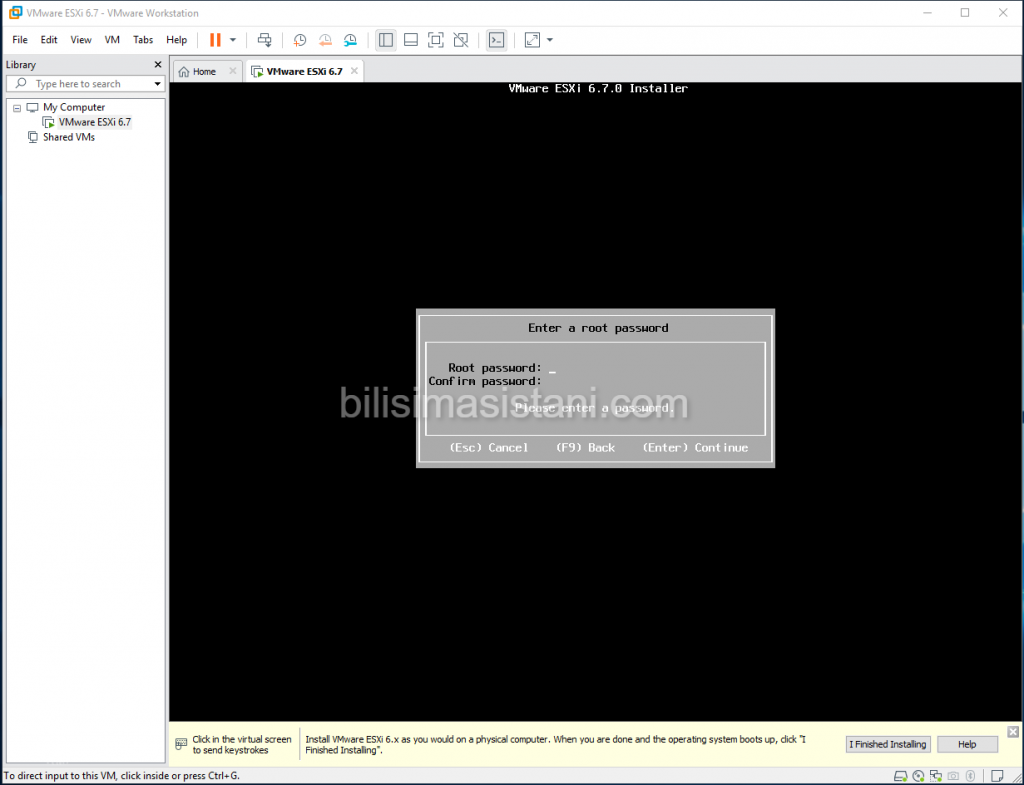This screenshot has height=785, width=1024.
Task: Open the library search filter dropdown arrow
Action: coord(157,84)
